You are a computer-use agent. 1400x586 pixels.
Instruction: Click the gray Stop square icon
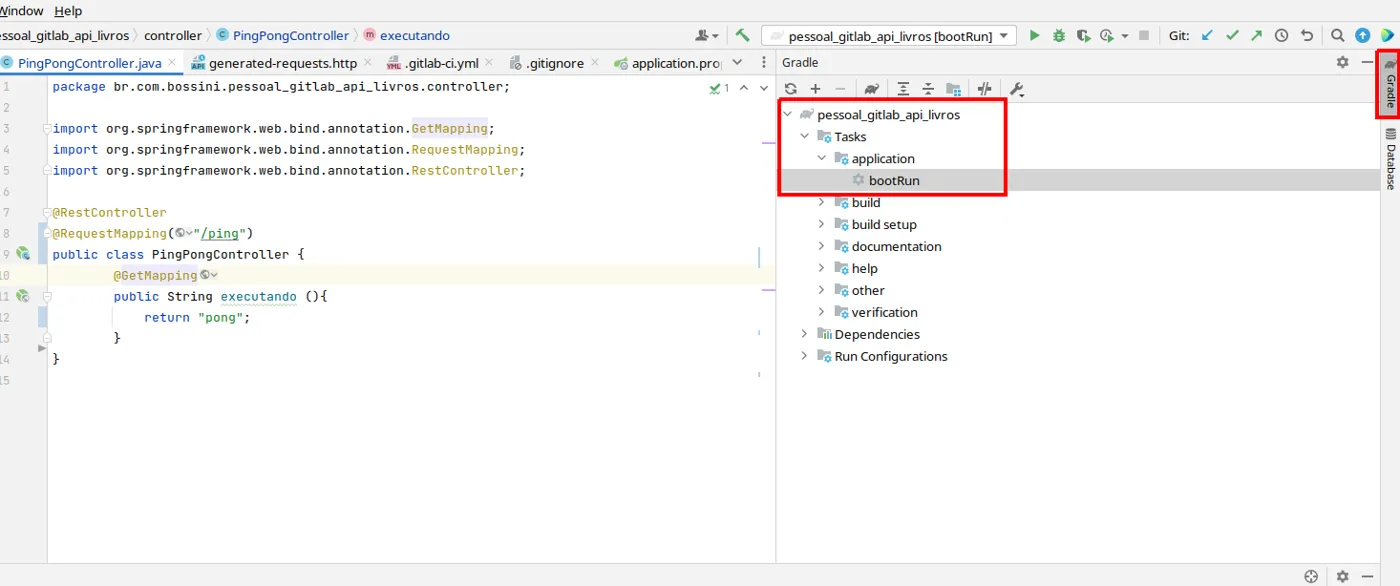pos(1144,35)
